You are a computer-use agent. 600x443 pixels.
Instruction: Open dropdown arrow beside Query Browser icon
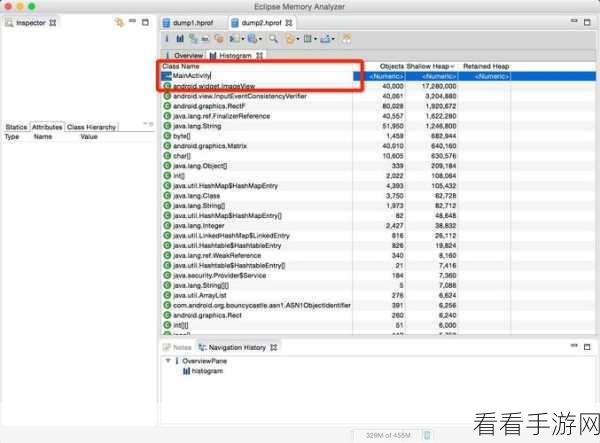click(261, 39)
